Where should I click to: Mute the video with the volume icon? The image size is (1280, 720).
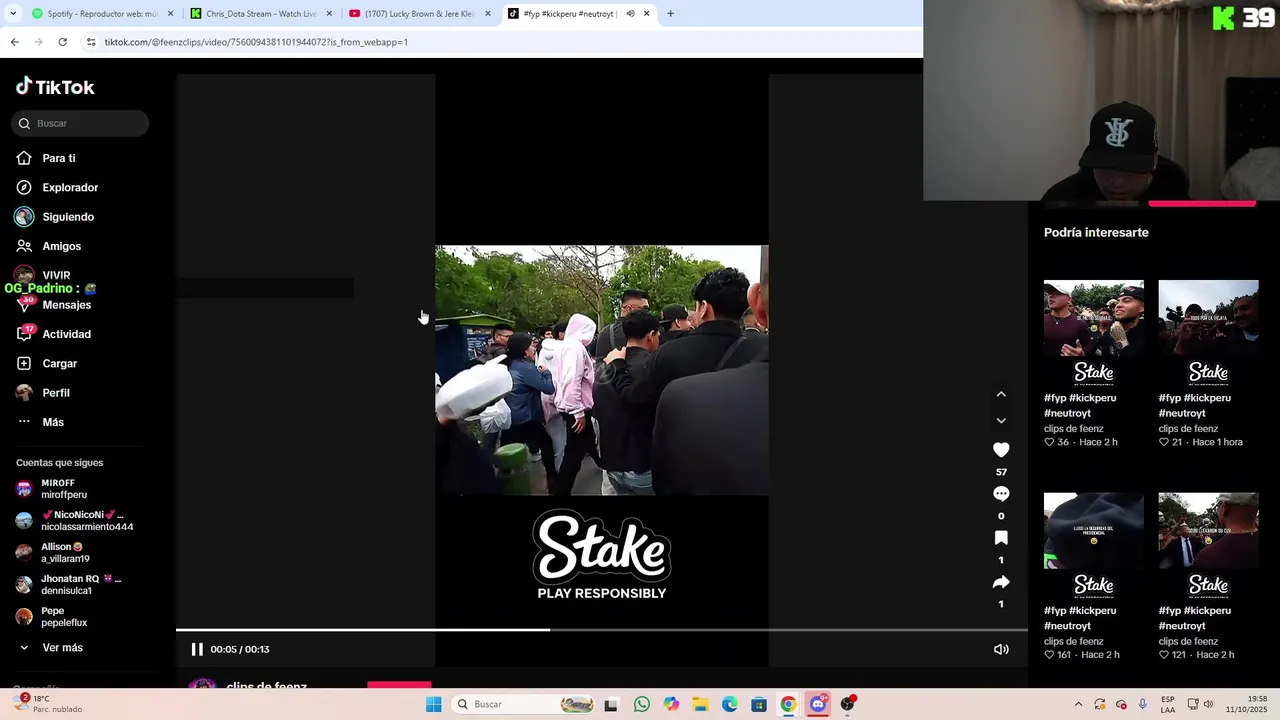(x=1001, y=649)
